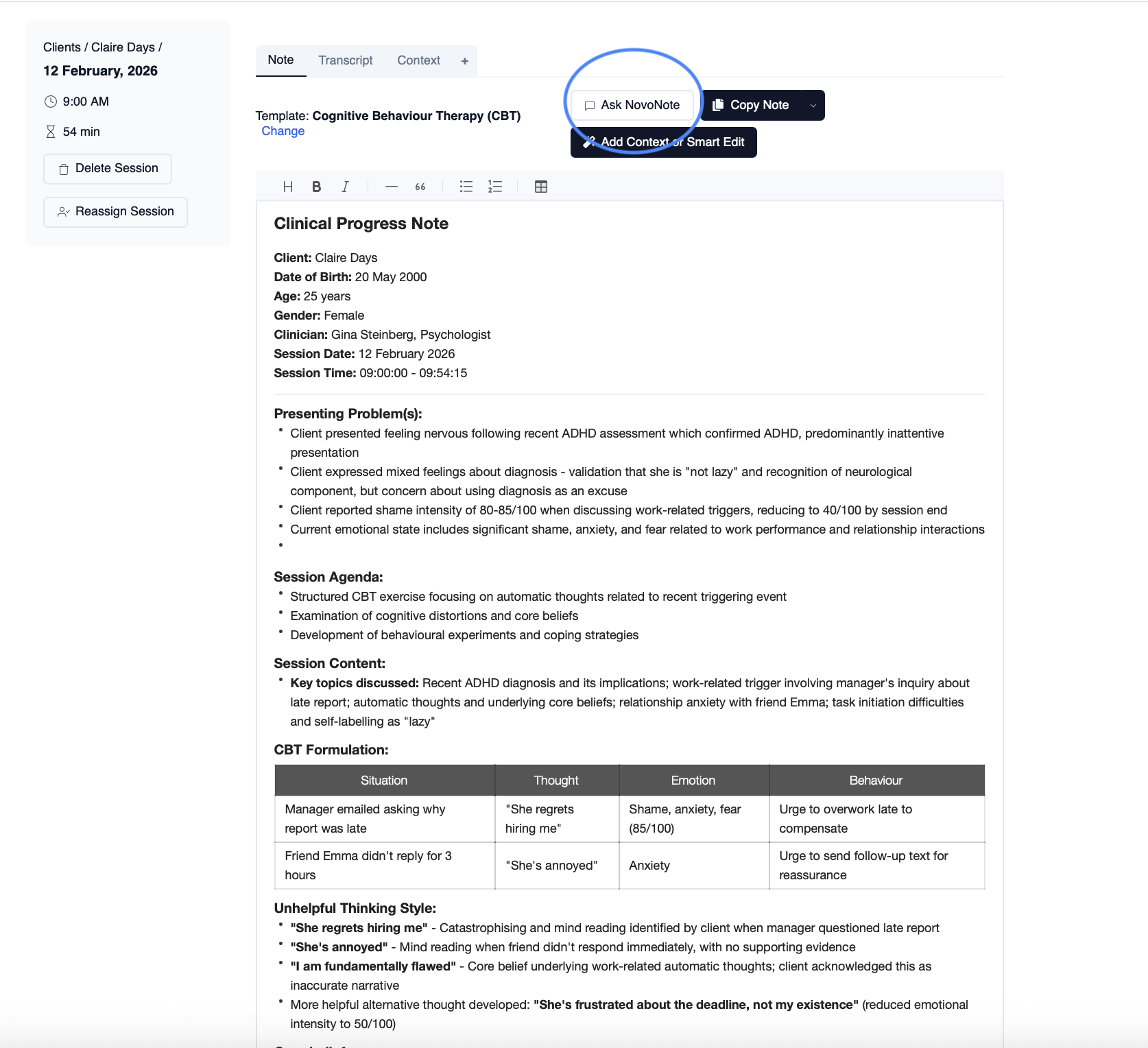Open Claire Days breadcrumb link
This screenshot has width=1148, height=1048.
123,47
